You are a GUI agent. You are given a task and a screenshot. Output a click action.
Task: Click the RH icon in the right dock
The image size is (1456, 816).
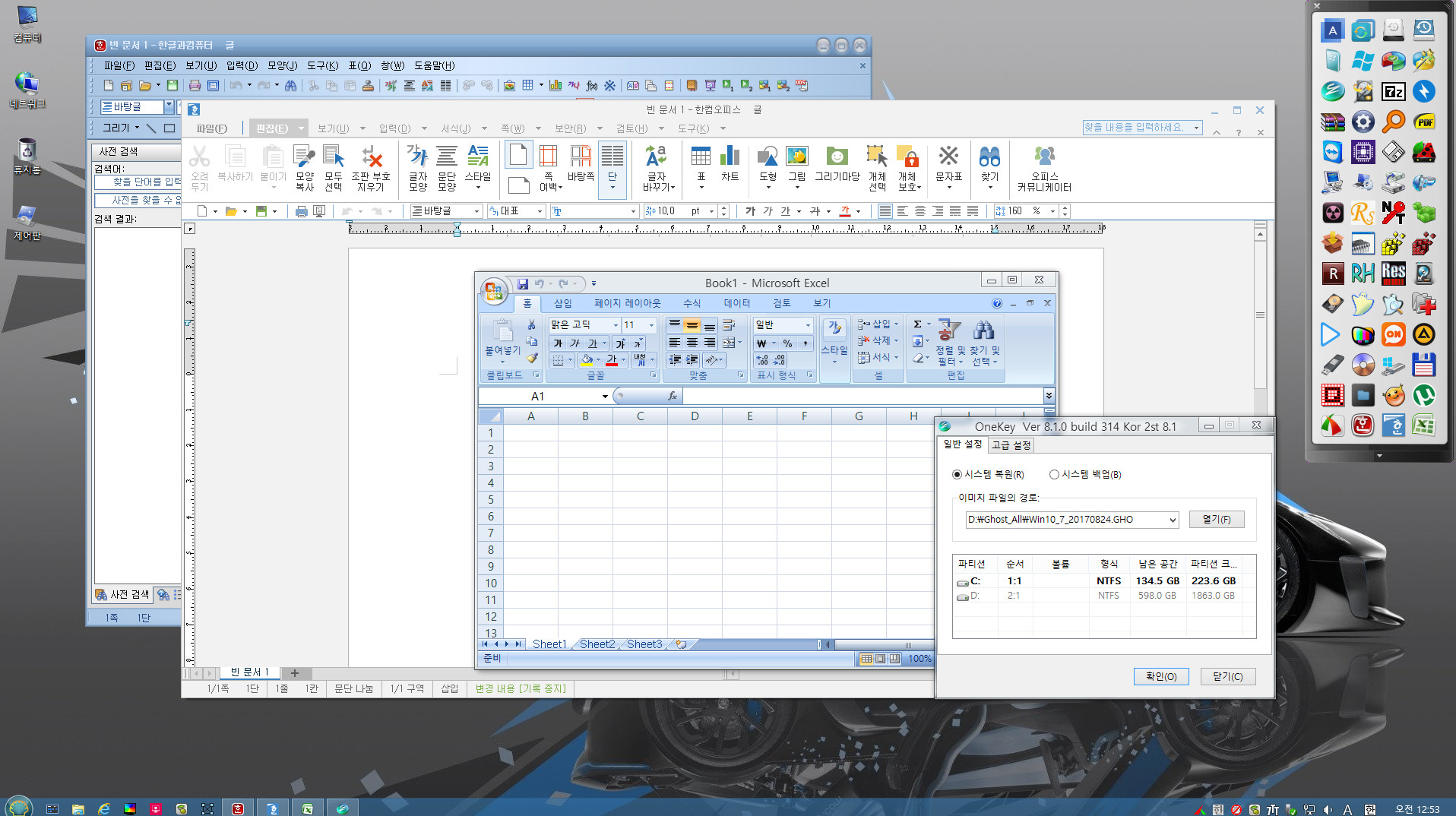pos(1363,274)
